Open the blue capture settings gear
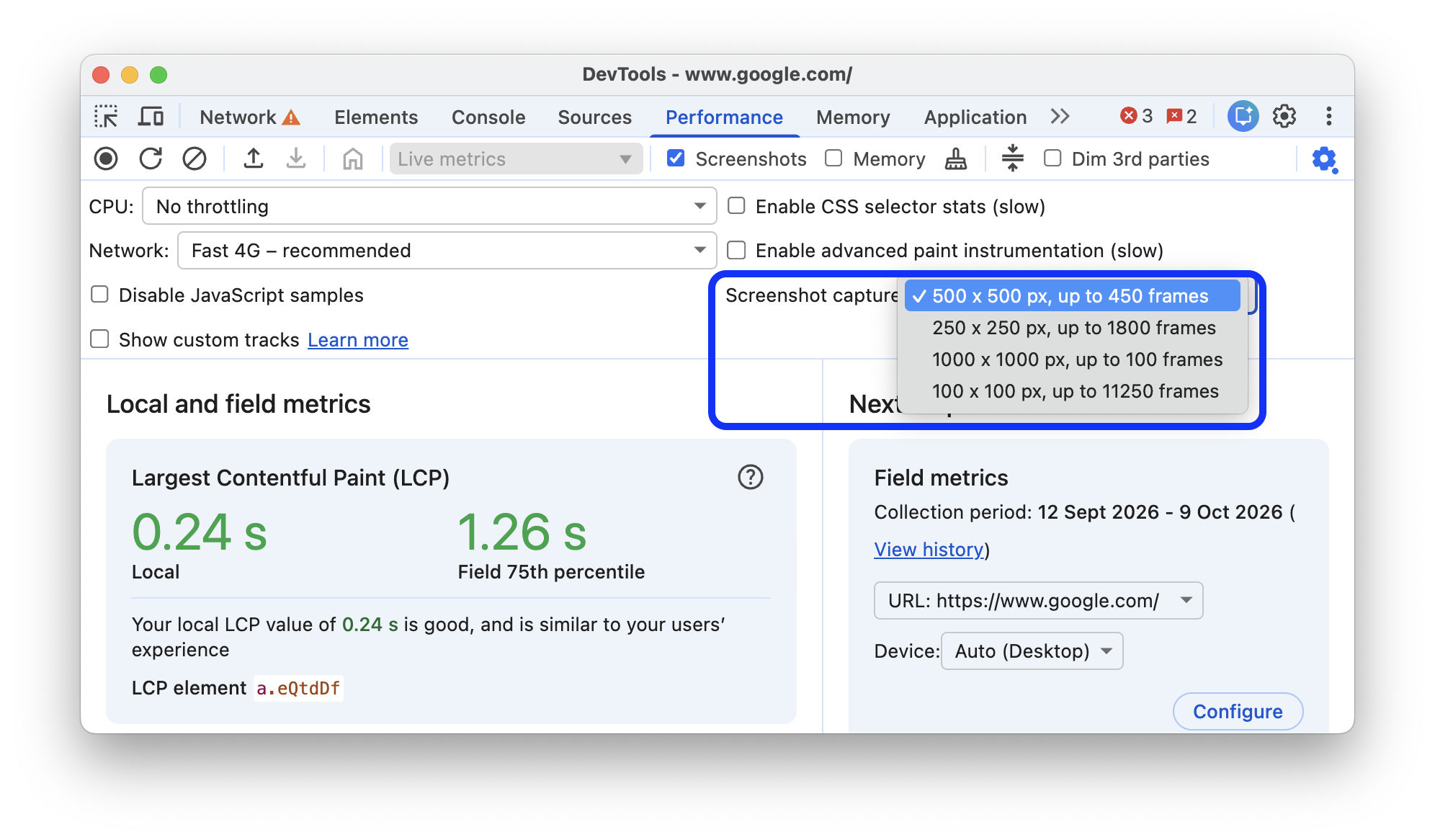Screen dimensions: 1435x840 click(x=1324, y=159)
